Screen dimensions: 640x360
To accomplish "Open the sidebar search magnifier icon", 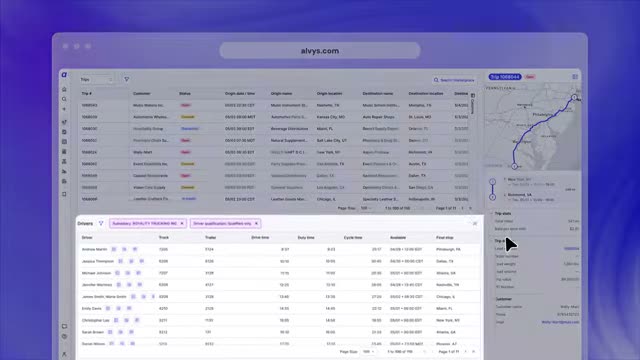I will point(64,99).
